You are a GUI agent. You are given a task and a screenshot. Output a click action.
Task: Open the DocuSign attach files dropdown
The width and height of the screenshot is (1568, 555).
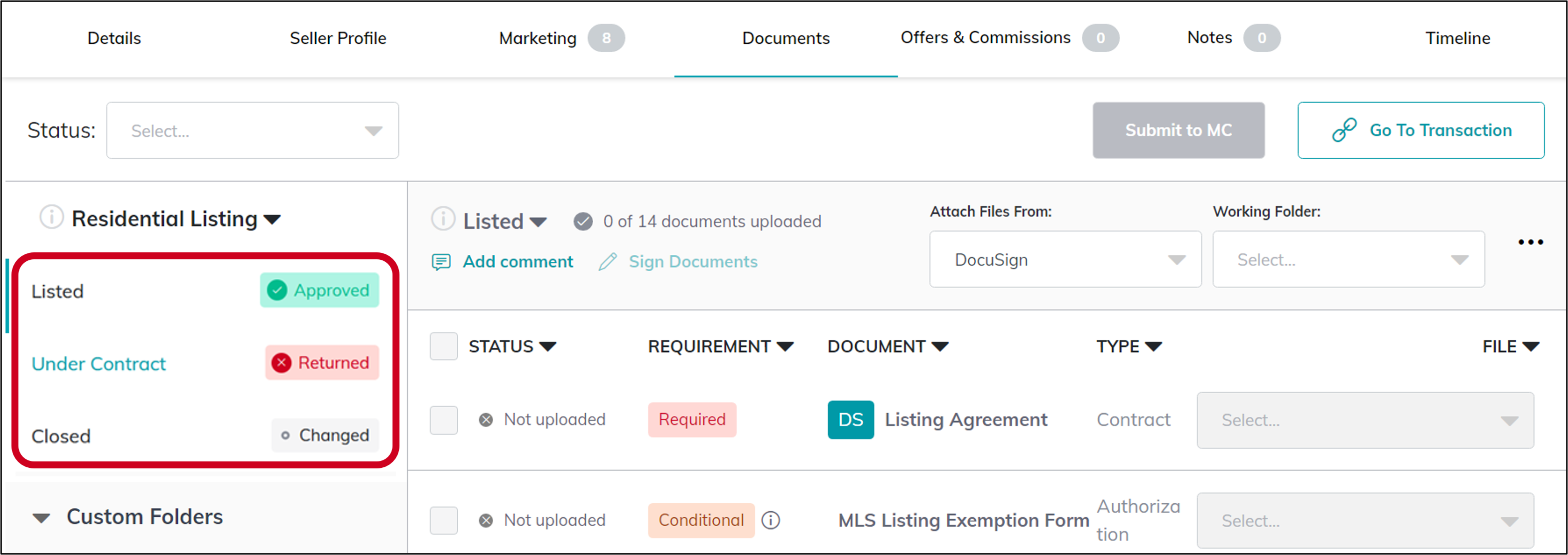[x=1064, y=259]
